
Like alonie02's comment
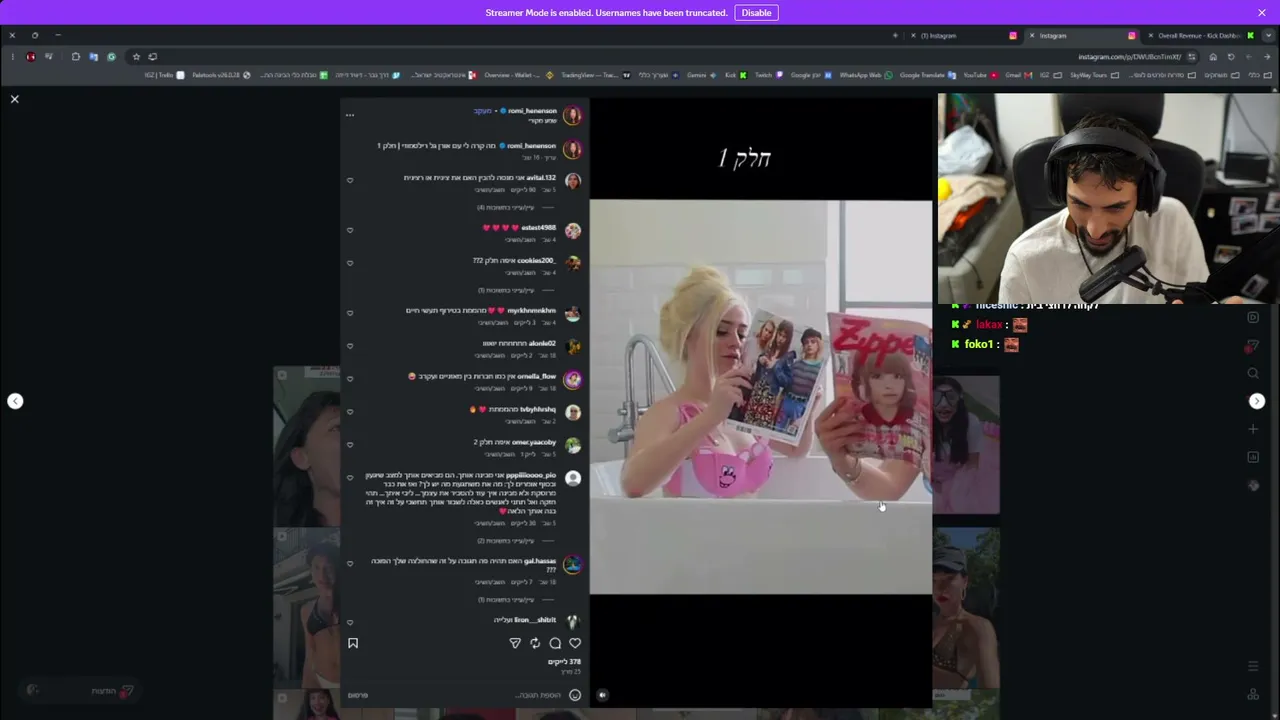pos(350,346)
